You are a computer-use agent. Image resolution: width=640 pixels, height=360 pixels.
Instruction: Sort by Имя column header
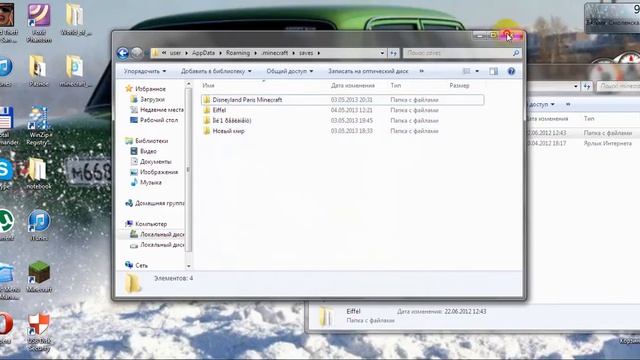point(208,85)
